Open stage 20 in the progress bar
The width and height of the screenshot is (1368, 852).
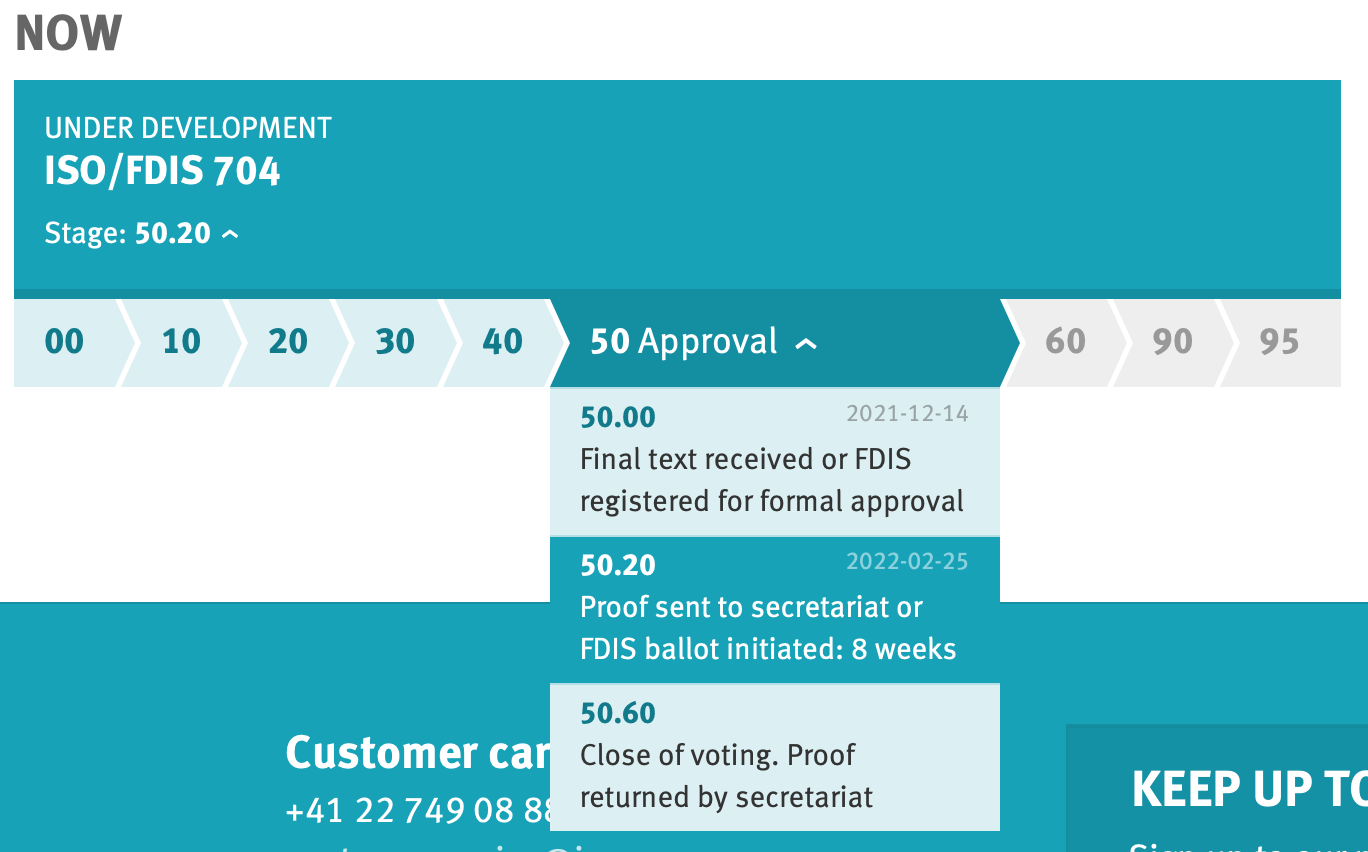(287, 341)
